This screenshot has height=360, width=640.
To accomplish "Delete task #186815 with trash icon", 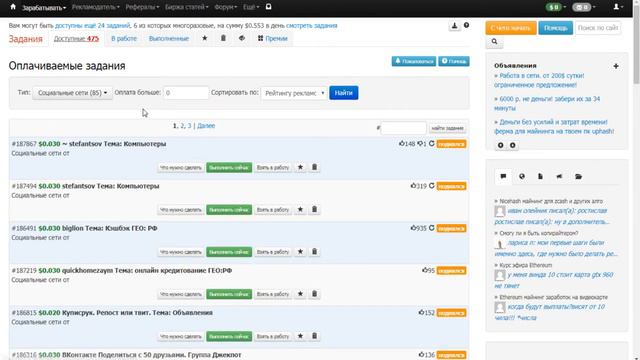I will (x=314, y=336).
